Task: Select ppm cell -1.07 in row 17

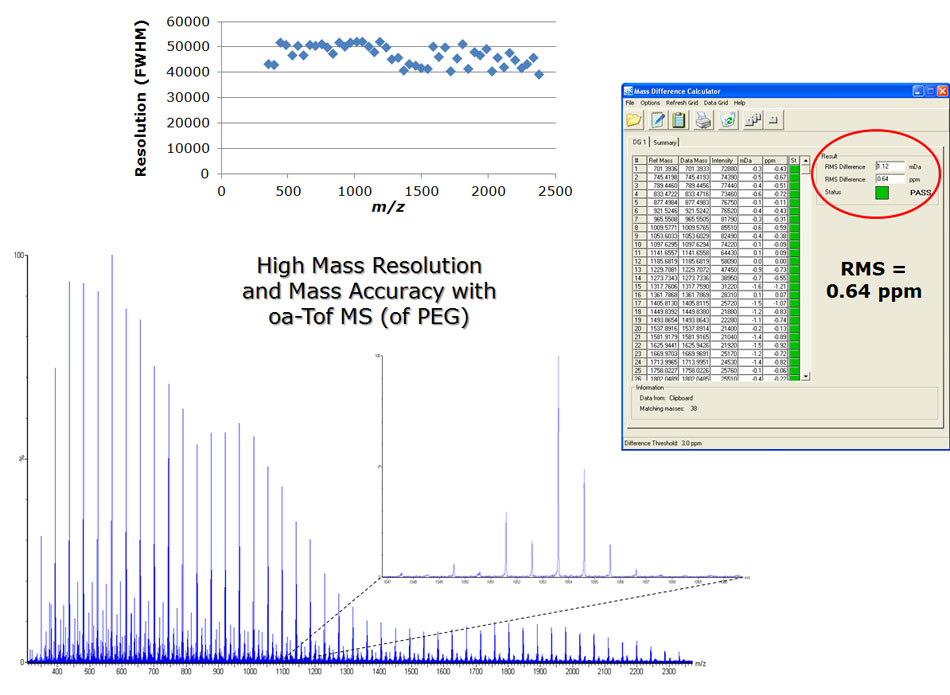Action: point(776,303)
